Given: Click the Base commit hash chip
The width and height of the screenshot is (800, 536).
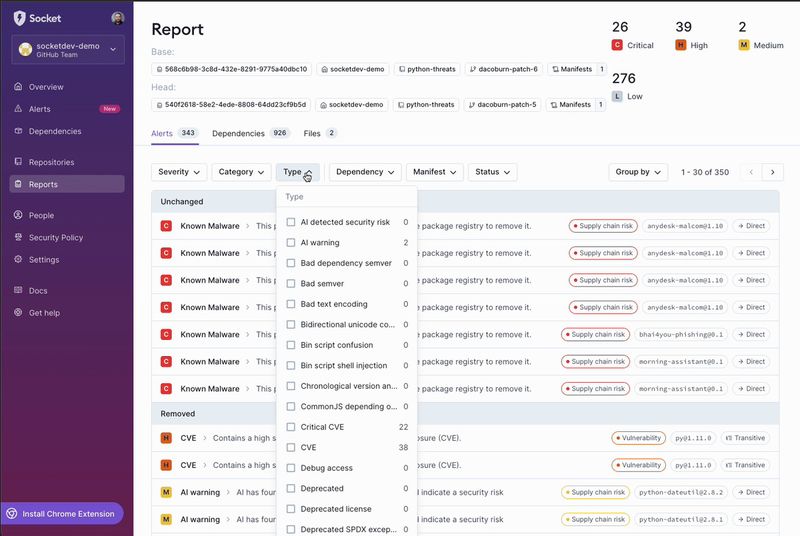Looking at the screenshot, I should click(x=232, y=69).
